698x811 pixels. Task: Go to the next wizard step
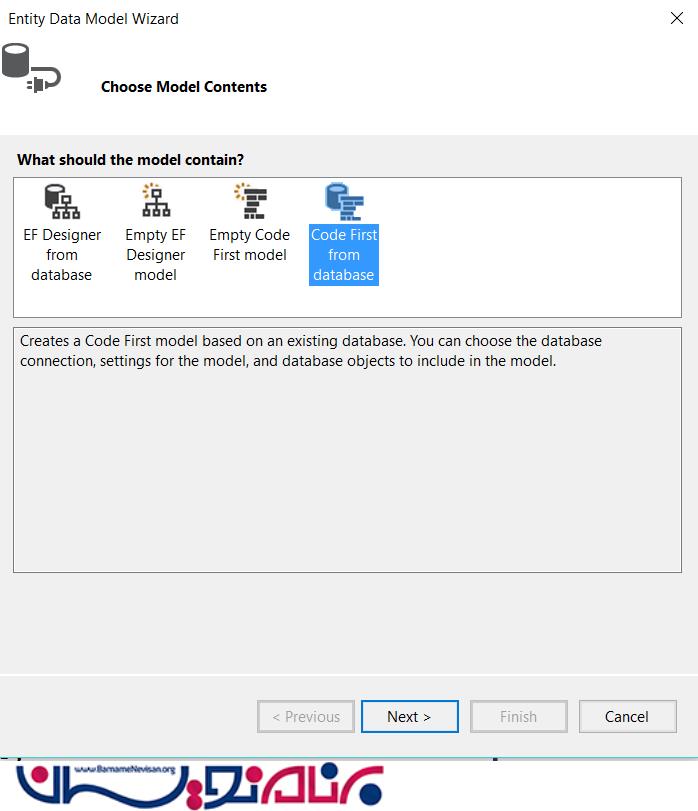409,716
